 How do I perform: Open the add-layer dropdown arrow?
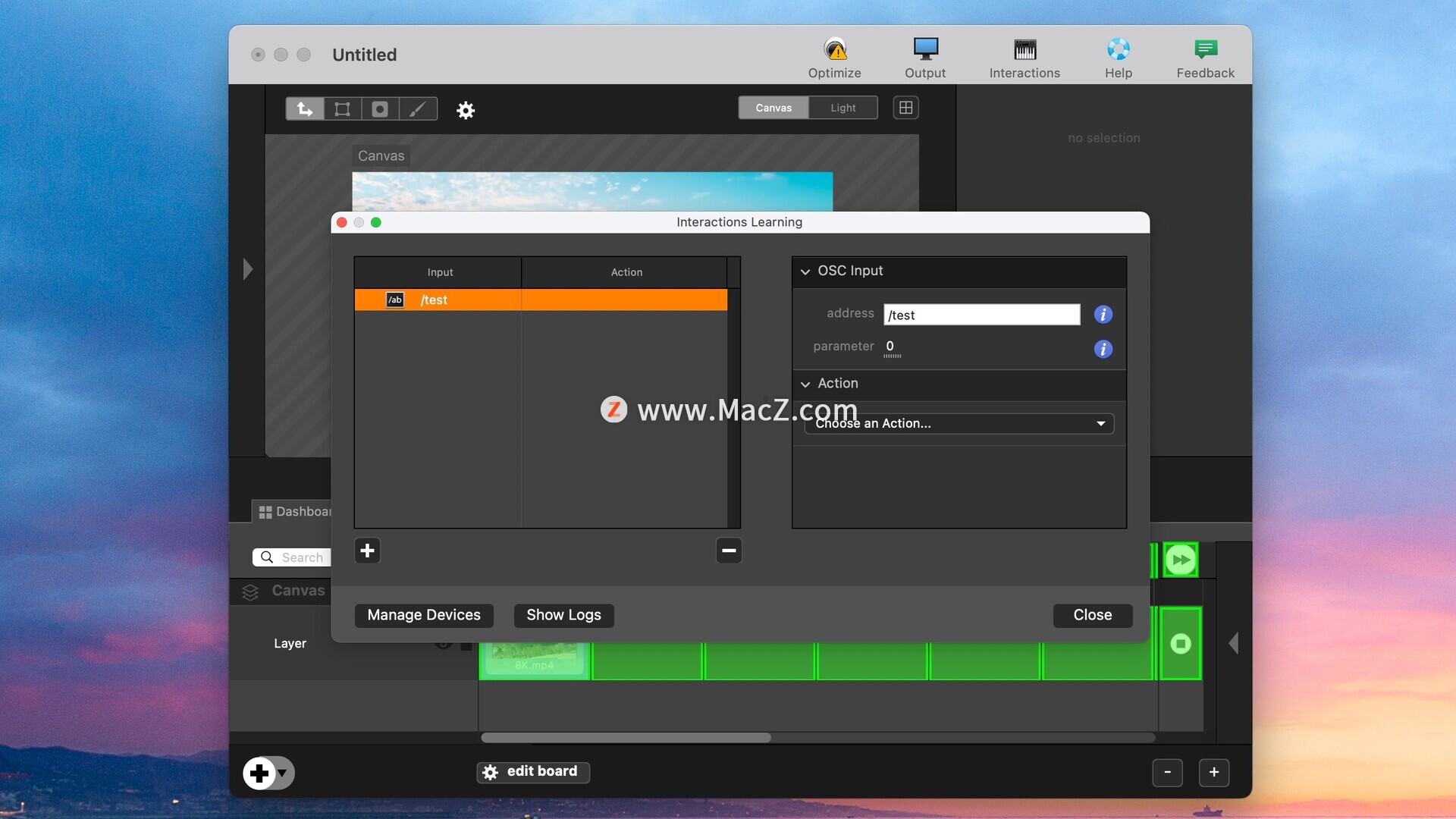(x=283, y=773)
